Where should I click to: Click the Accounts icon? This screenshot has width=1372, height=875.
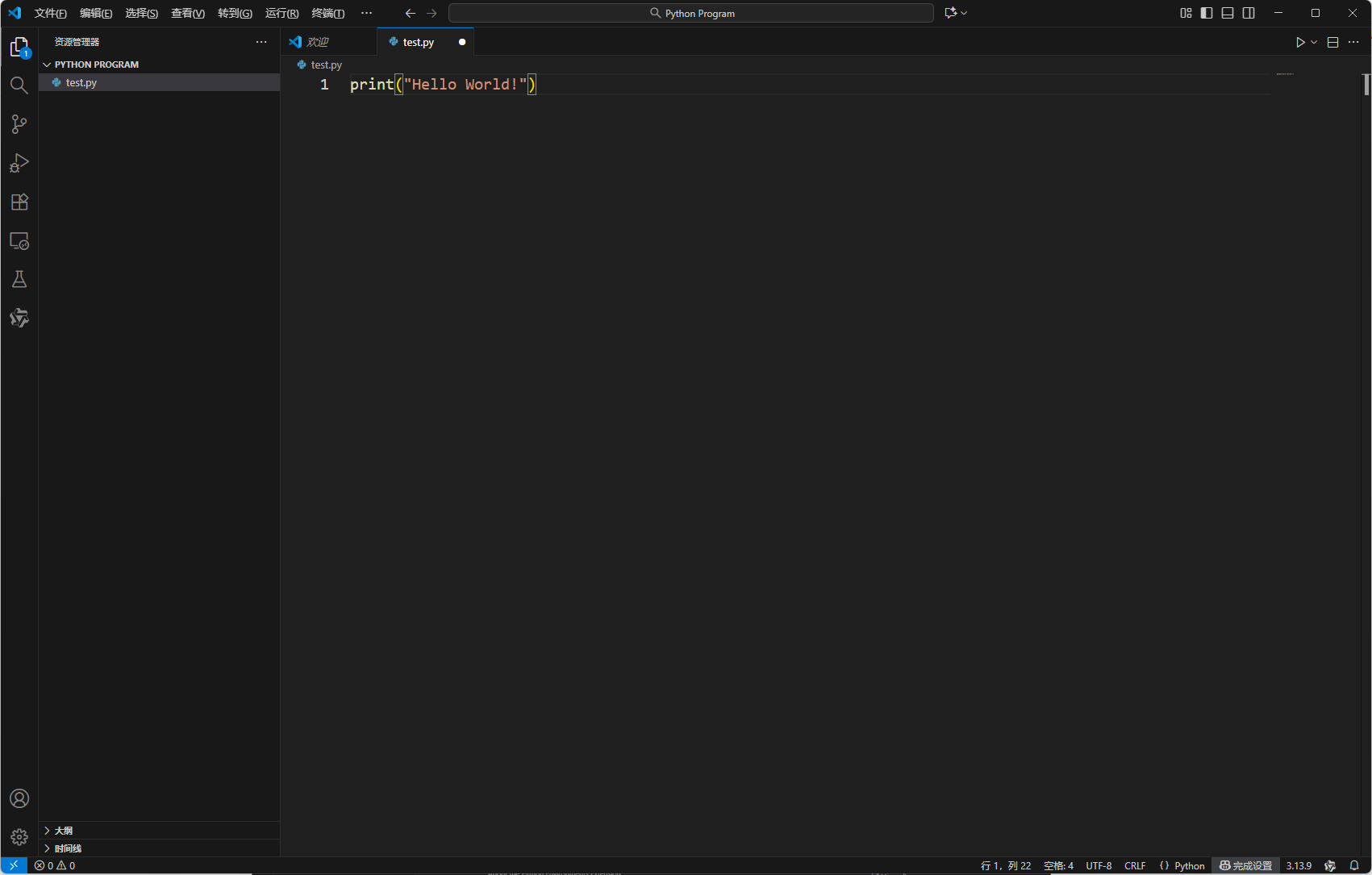(19, 798)
